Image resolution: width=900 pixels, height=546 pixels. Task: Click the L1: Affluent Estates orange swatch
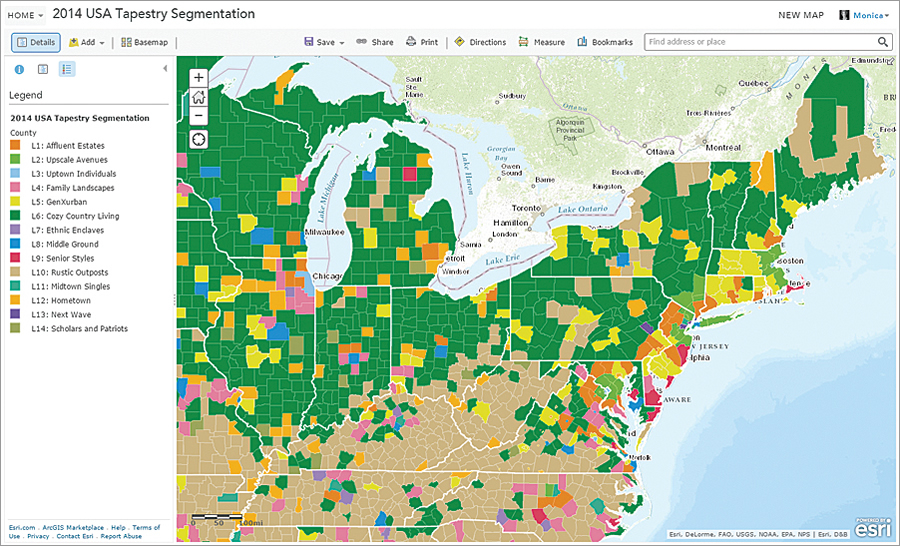click(15, 145)
